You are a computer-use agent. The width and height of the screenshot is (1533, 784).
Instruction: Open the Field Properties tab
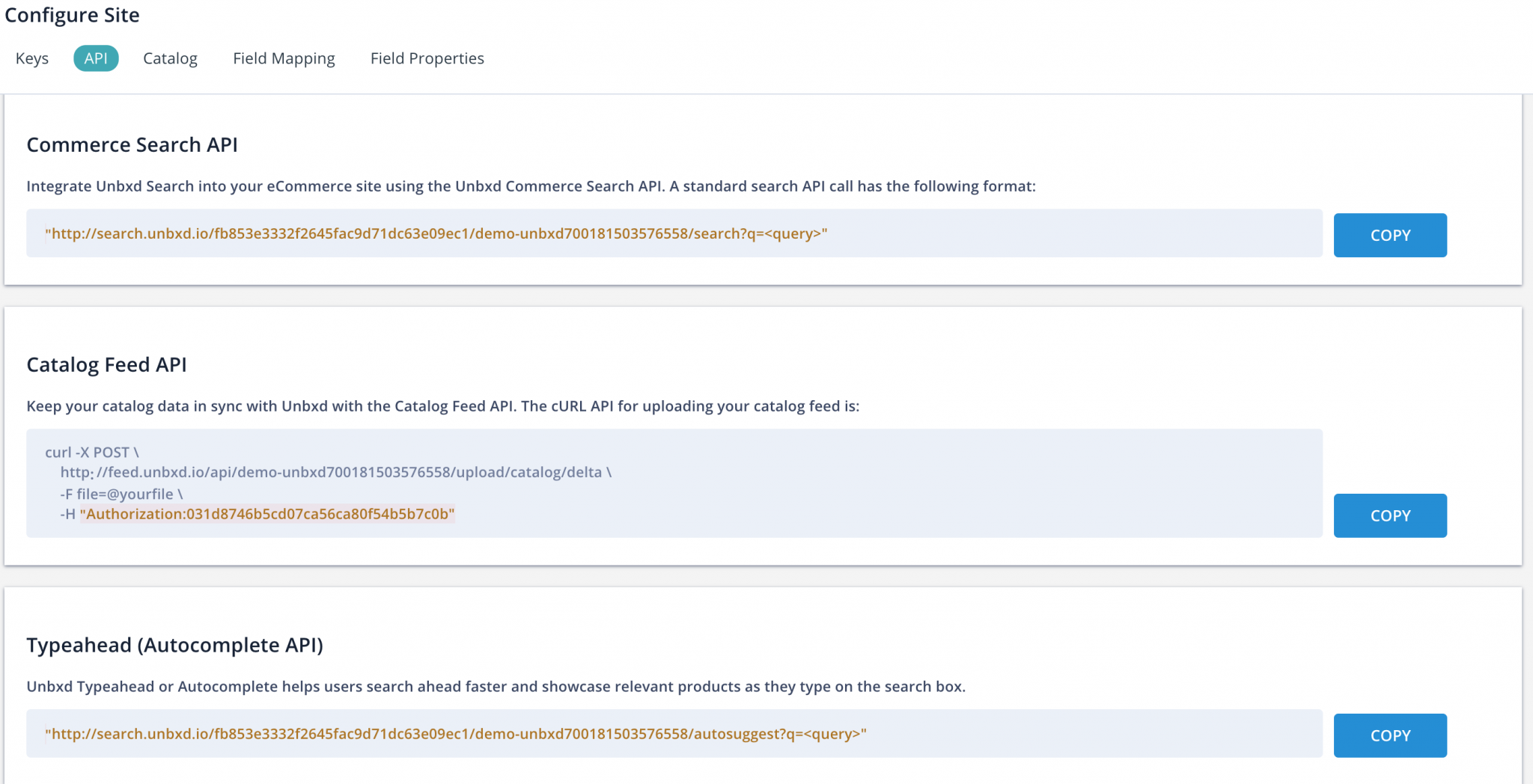point(427,58)
